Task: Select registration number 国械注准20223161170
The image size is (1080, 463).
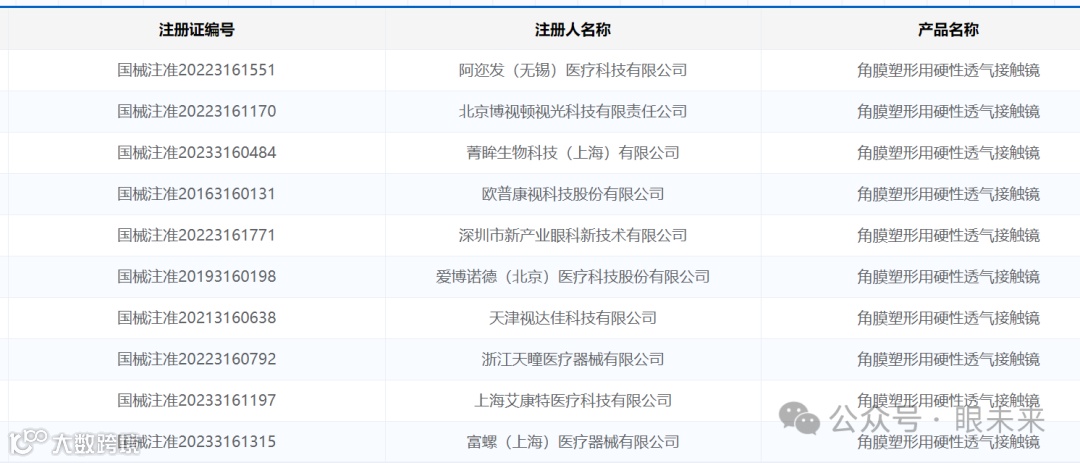Action: click(196, 112)
